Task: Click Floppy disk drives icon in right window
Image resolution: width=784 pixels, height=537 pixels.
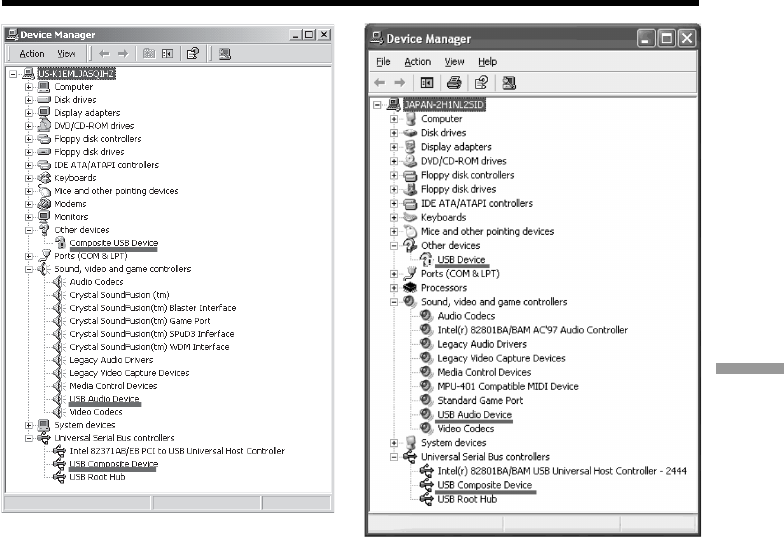Action: 410,189
